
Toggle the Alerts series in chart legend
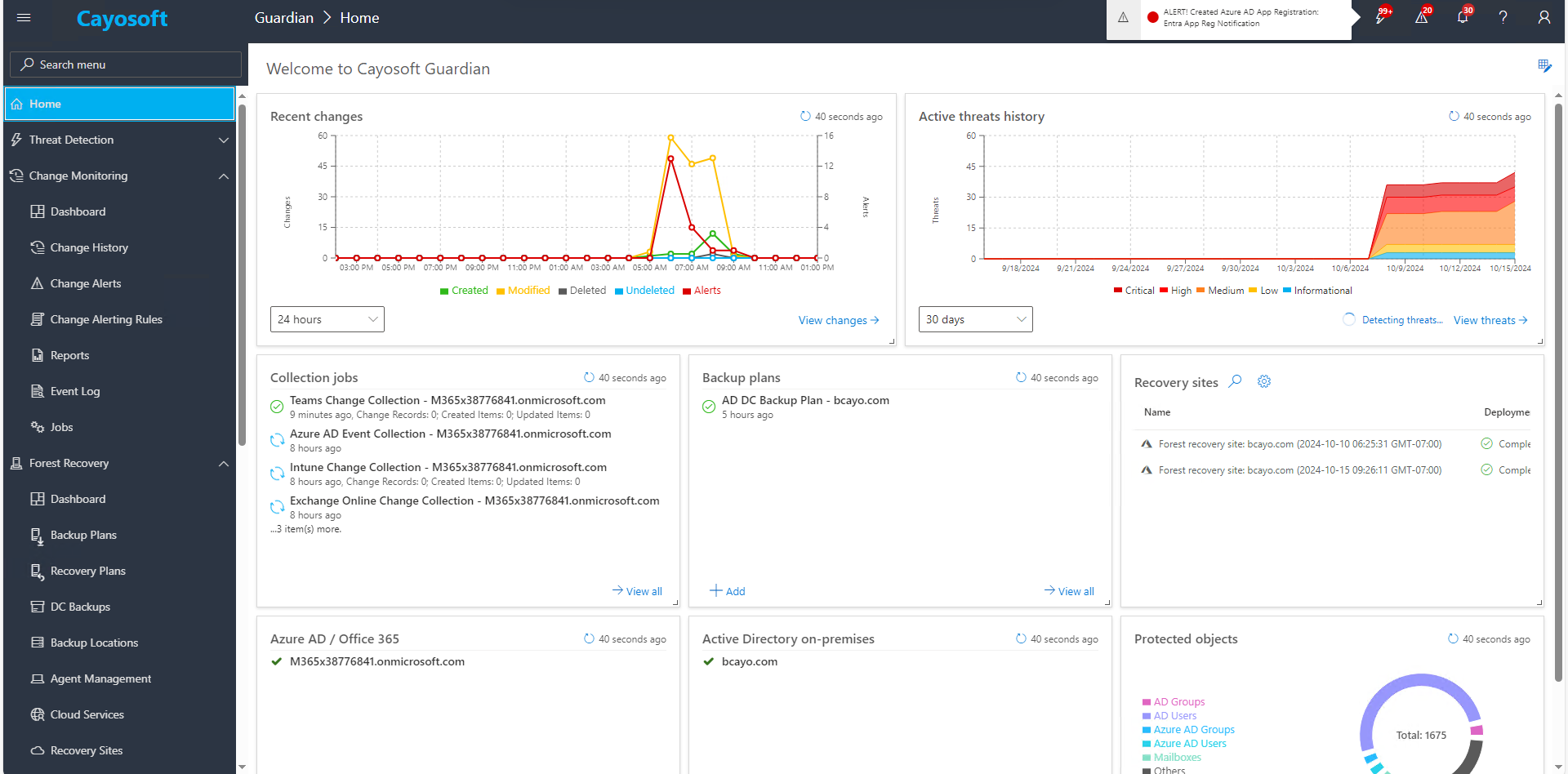pos(702,291)
